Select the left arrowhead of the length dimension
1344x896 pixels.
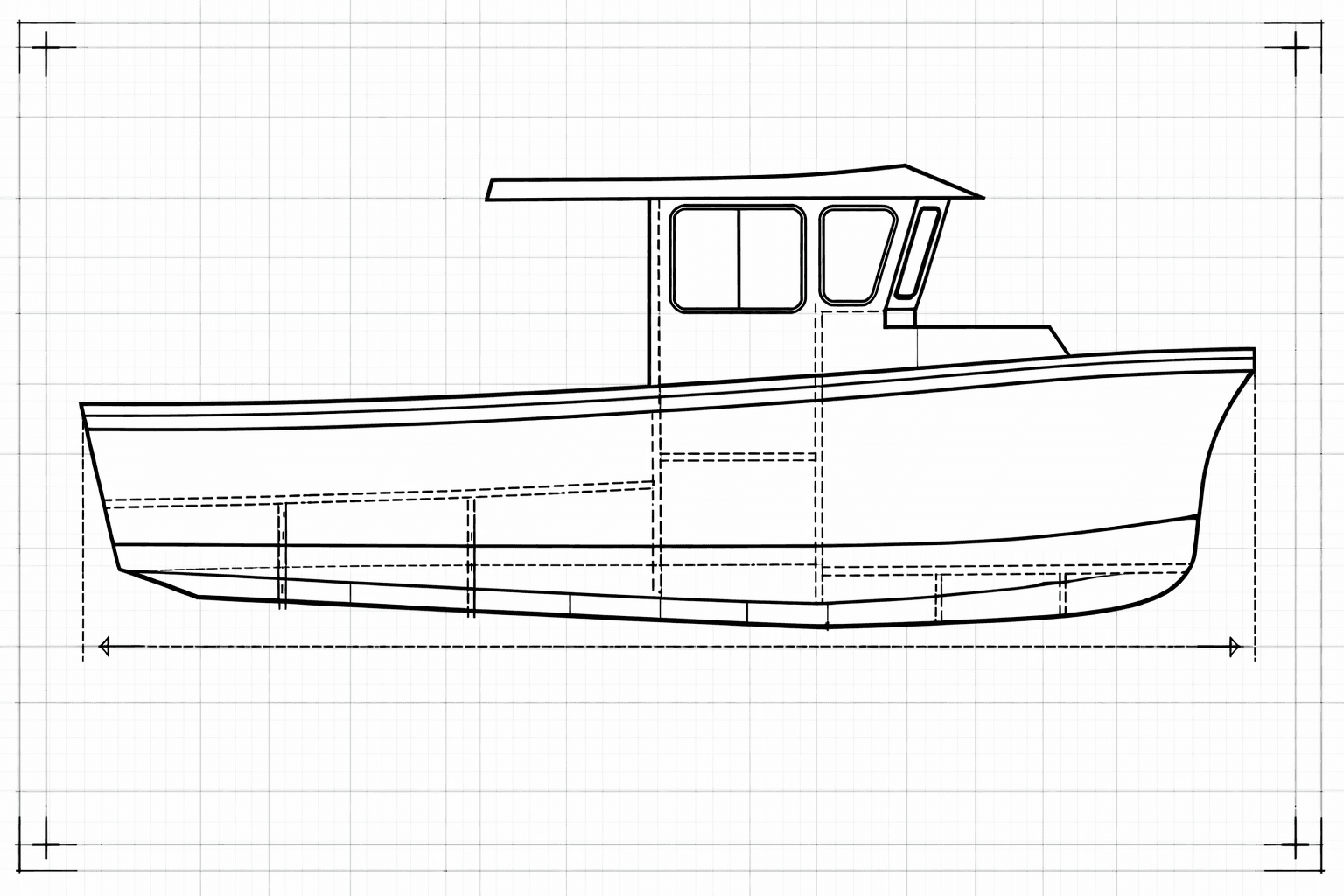(x=105, y=647)
